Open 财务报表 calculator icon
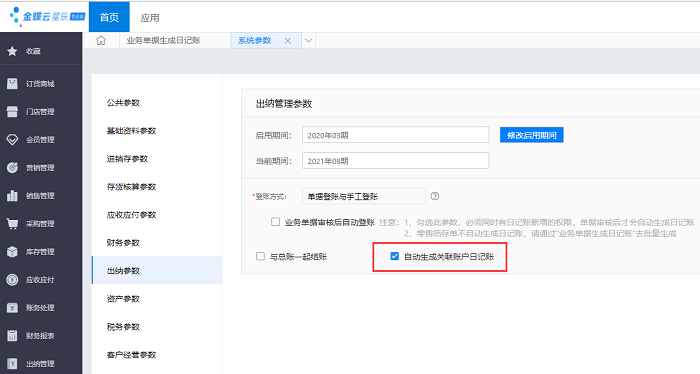Screen dimensions: 700x374 [12, 336]
